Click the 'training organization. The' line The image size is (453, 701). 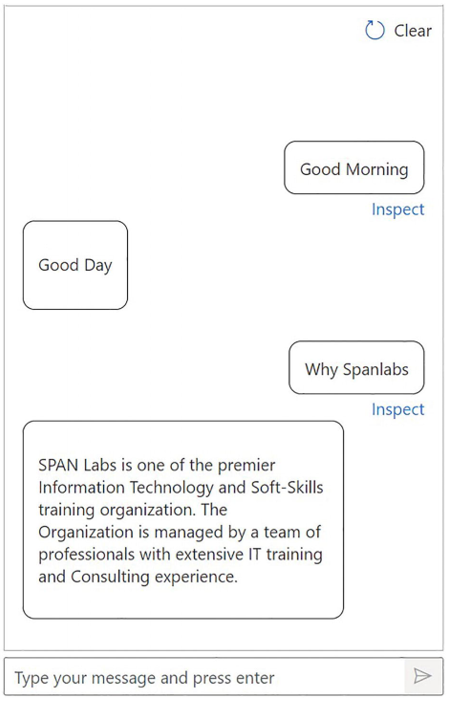click(x=133, y=510)
